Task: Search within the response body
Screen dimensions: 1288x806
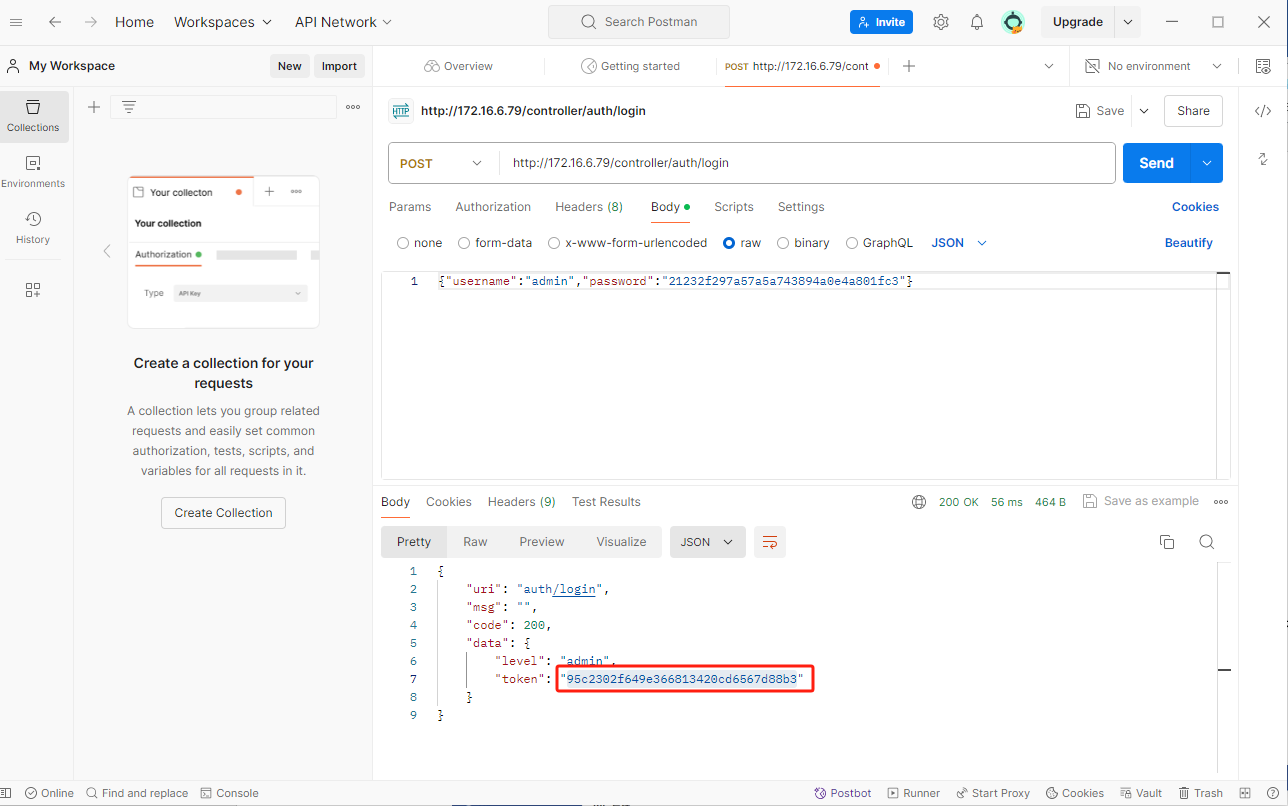Action: [x=1207, y=542]
